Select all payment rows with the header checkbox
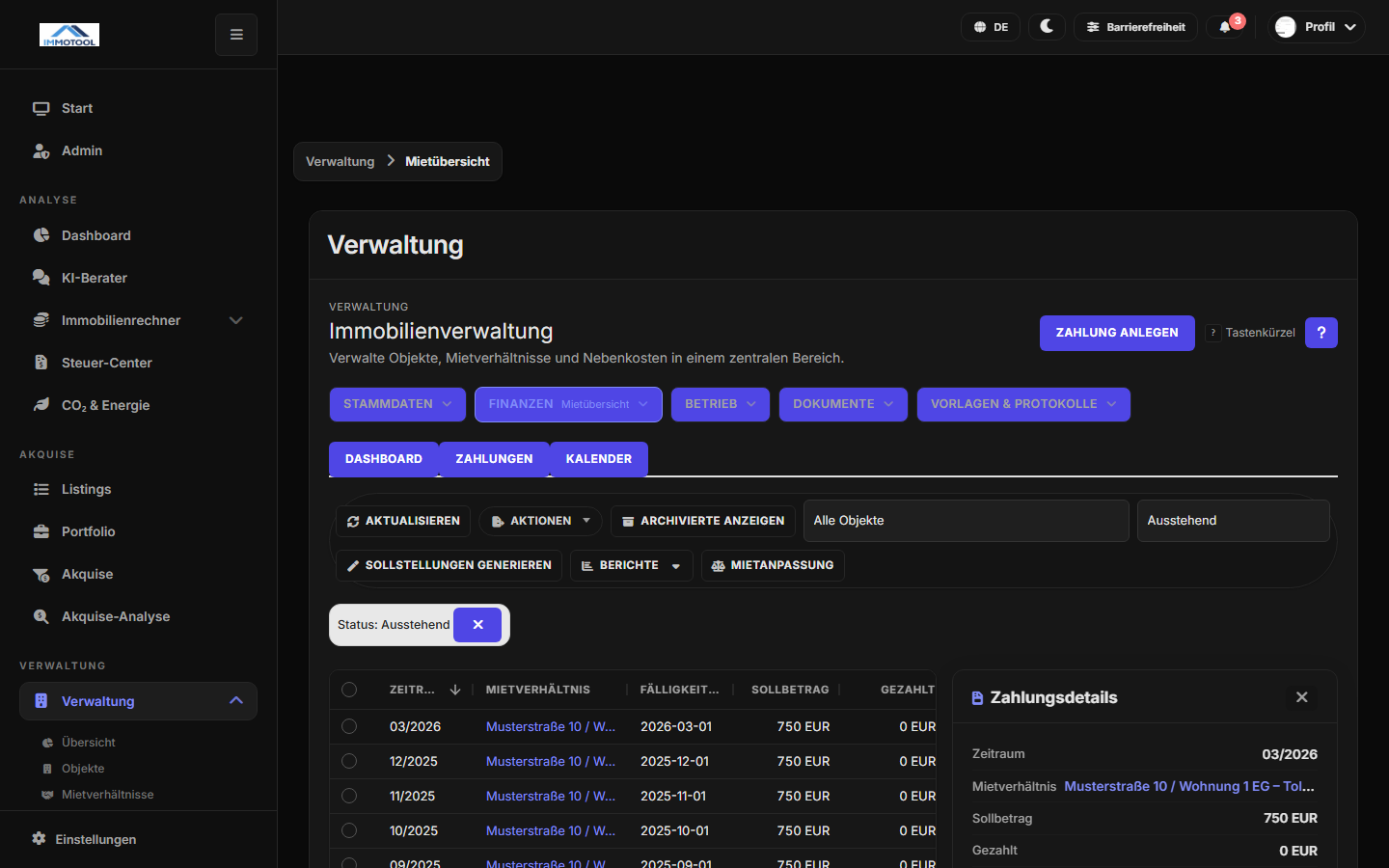 coord(349,690)
